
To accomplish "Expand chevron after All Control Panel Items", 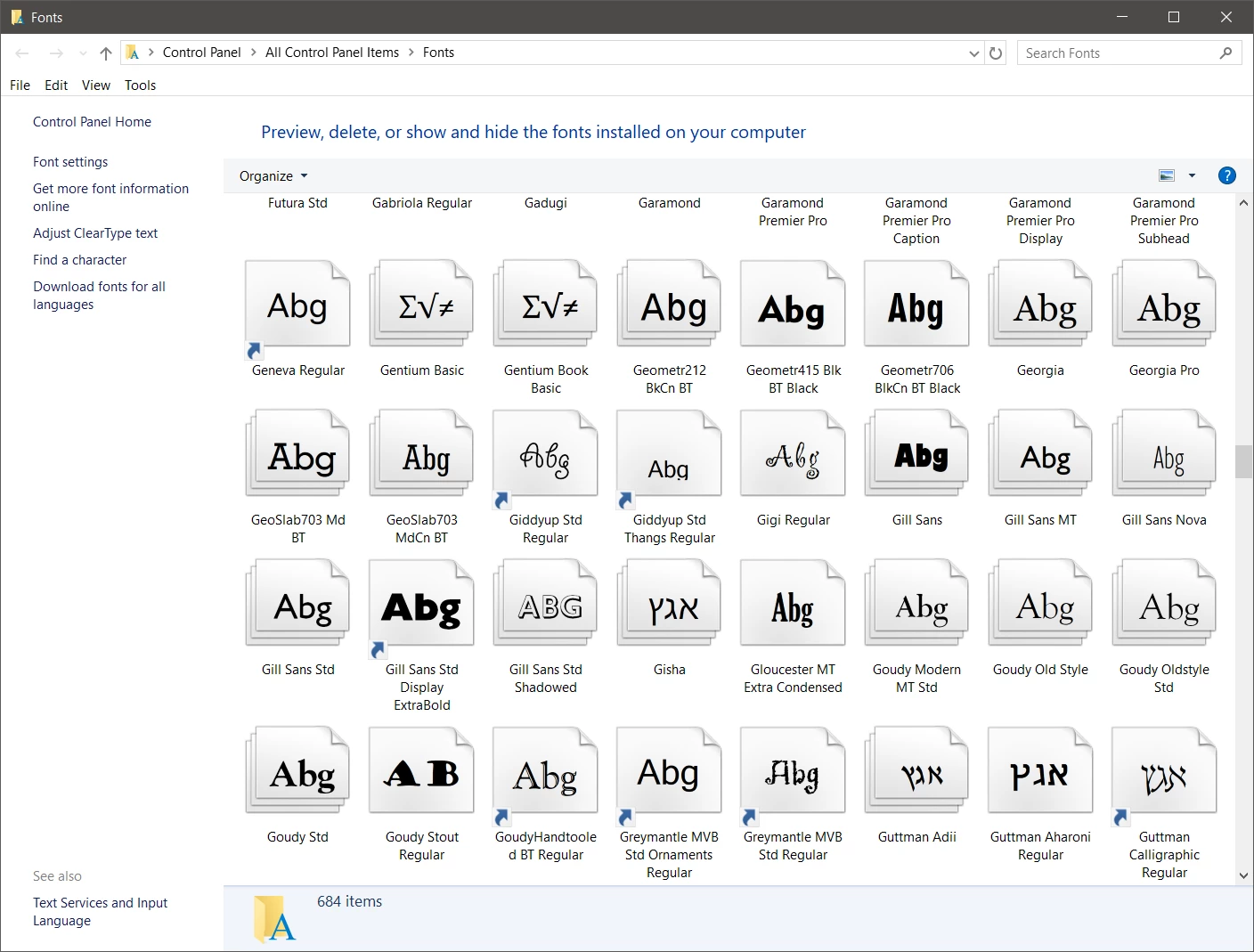I will pos(411,53).
